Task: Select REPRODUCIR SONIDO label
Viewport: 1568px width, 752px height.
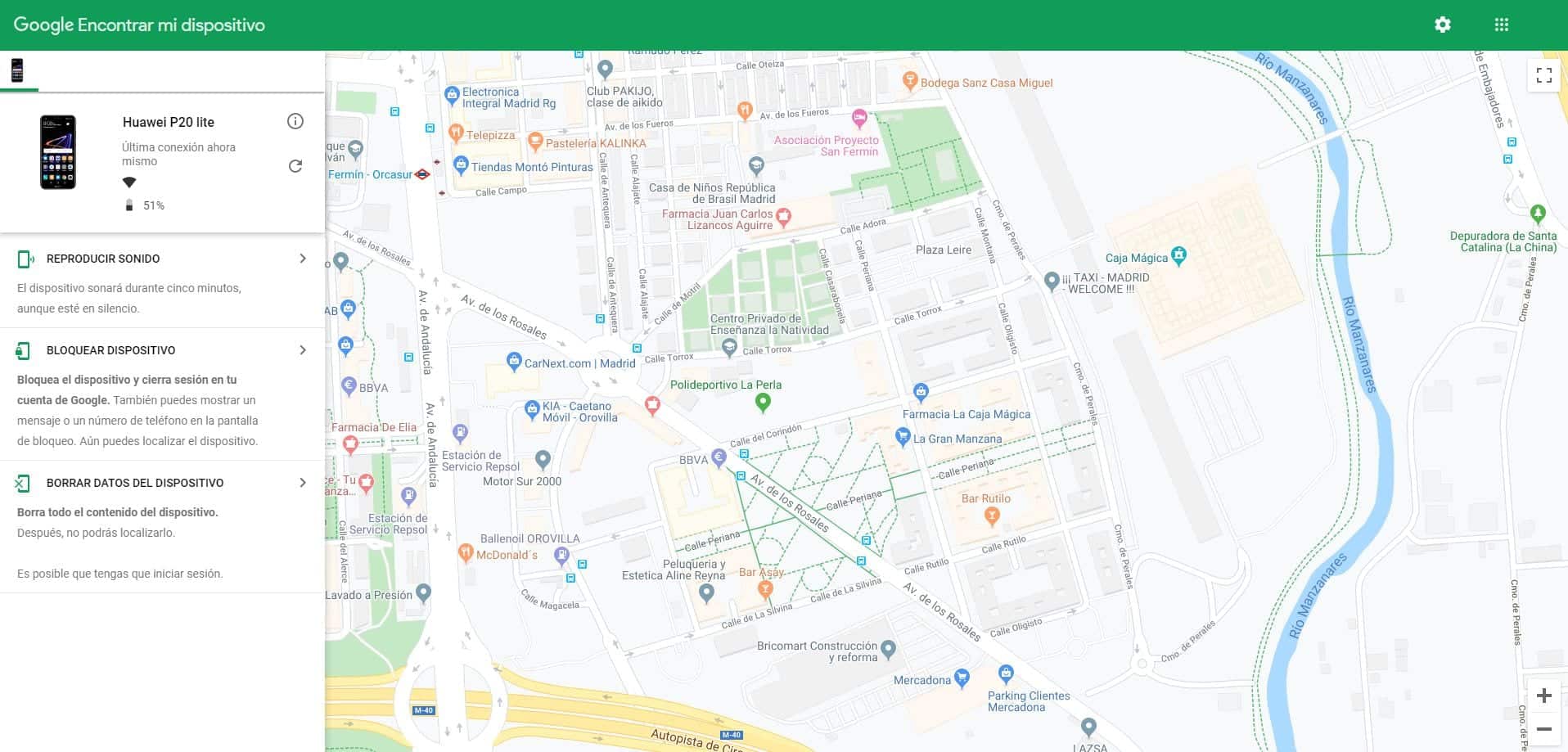Action: click(103, 259)
